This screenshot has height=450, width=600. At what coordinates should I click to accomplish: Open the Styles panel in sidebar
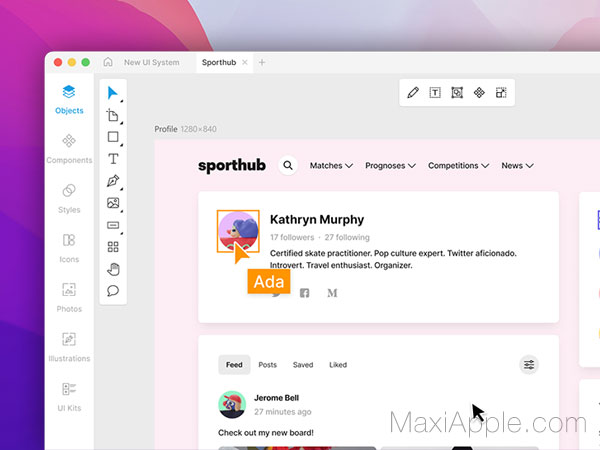pyautogui.click(x=69, y=199)
